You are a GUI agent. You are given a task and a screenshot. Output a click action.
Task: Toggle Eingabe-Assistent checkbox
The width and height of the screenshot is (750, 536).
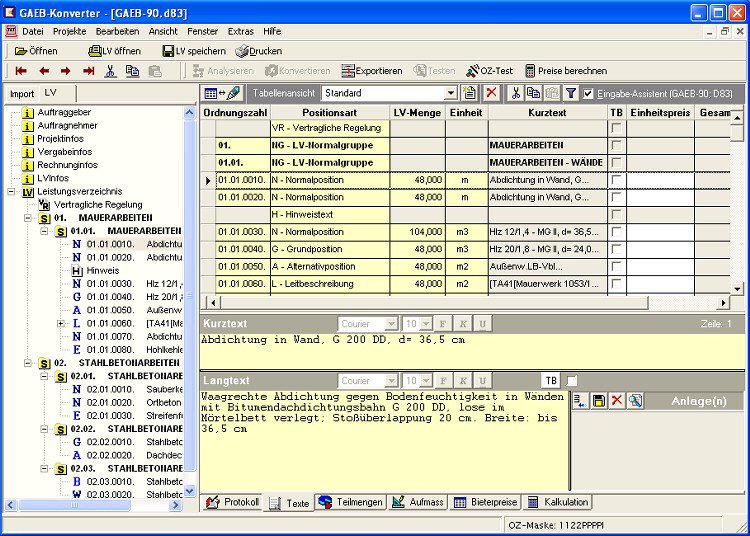588,94
